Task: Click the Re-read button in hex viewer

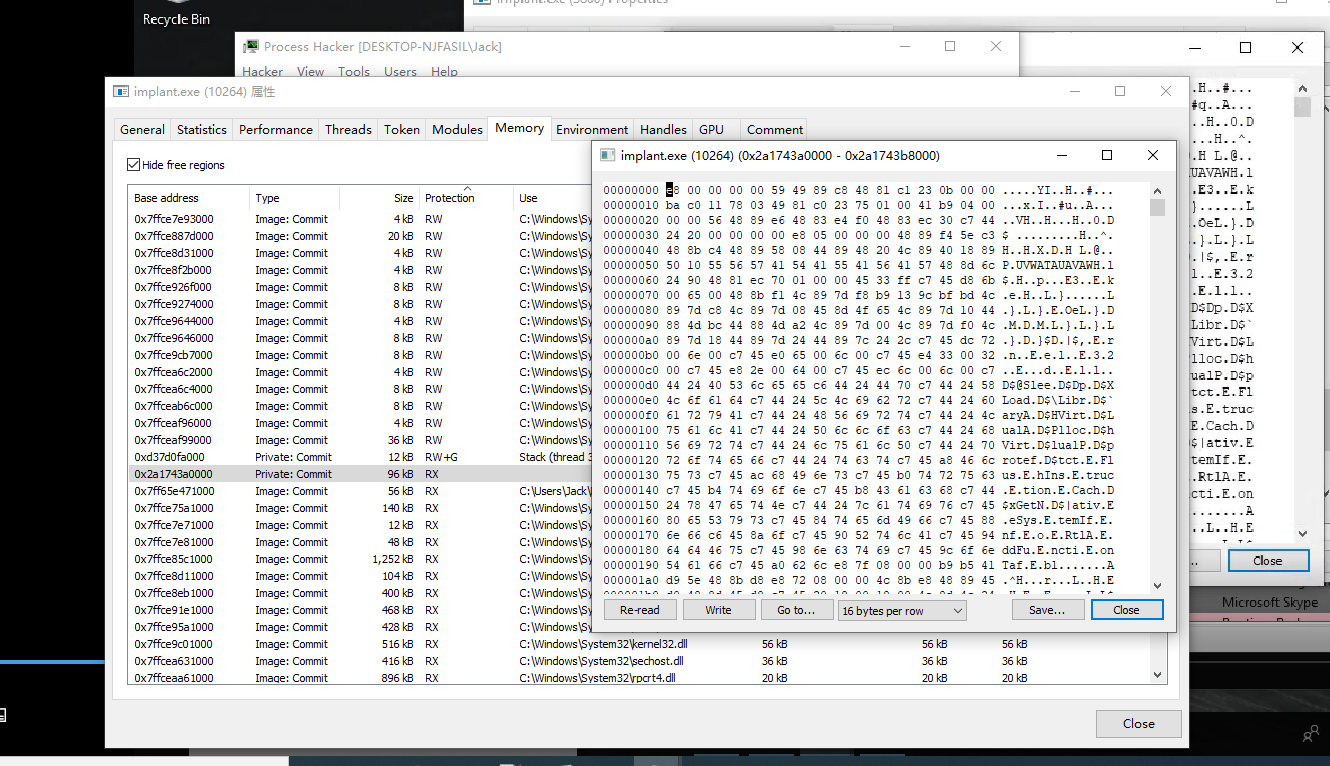Action: click(x=640, y=610)
